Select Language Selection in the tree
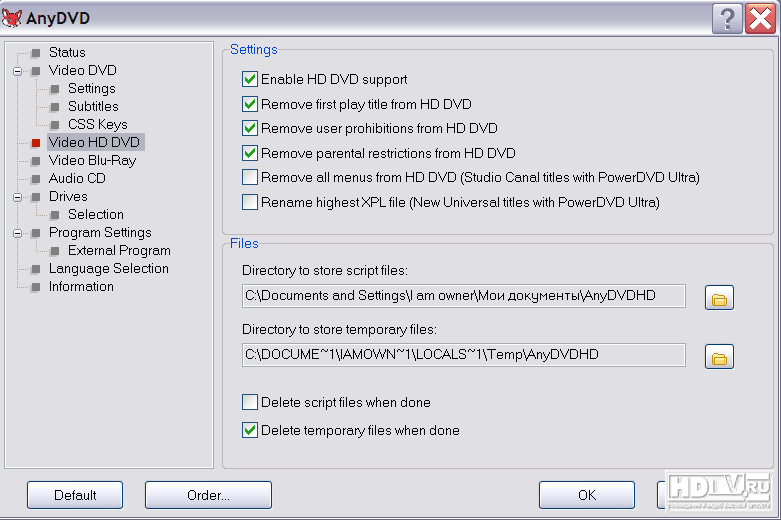Viewport: 781px width, 520px height. pos(108,268)
